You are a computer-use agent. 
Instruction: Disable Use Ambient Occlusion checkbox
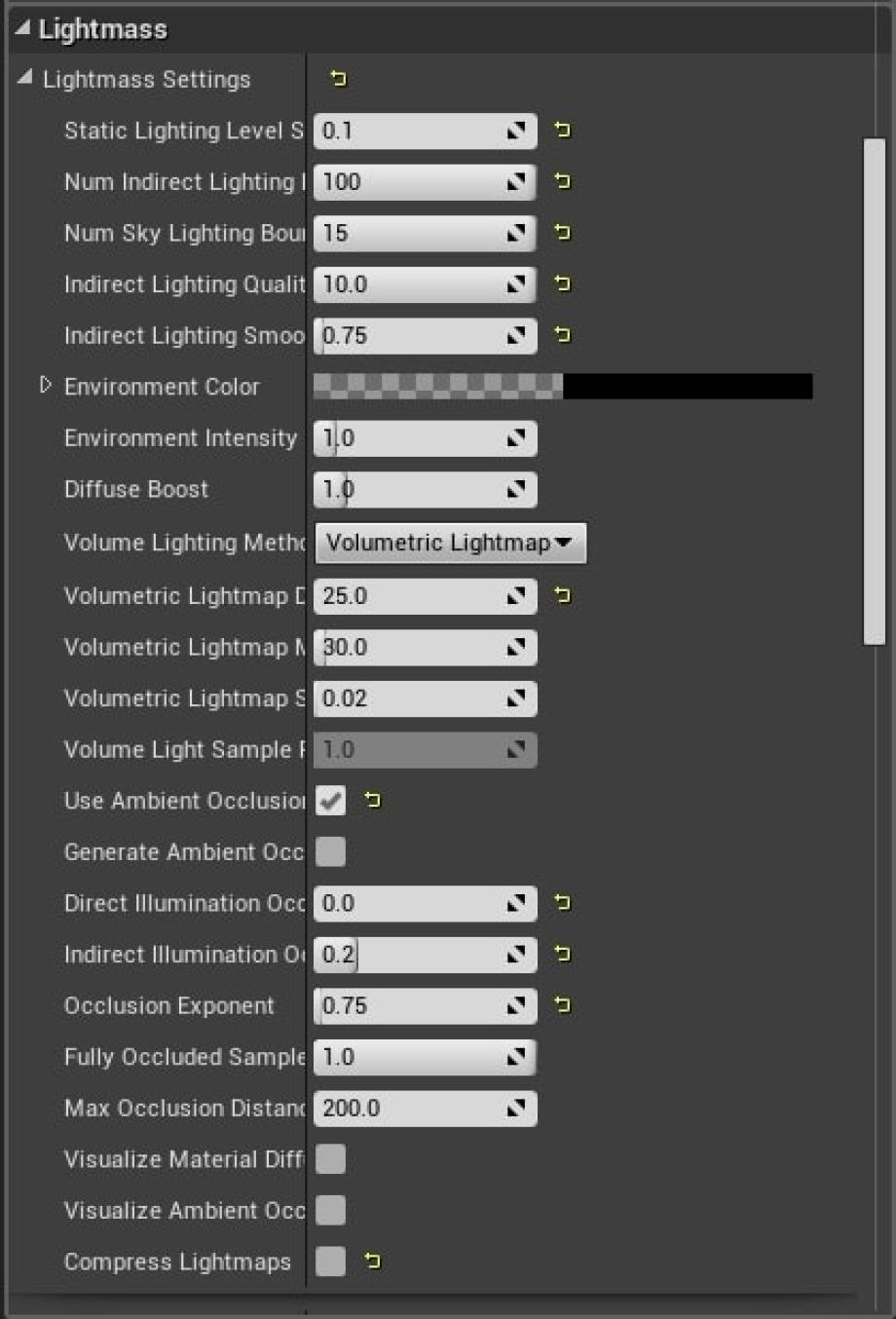331,801
